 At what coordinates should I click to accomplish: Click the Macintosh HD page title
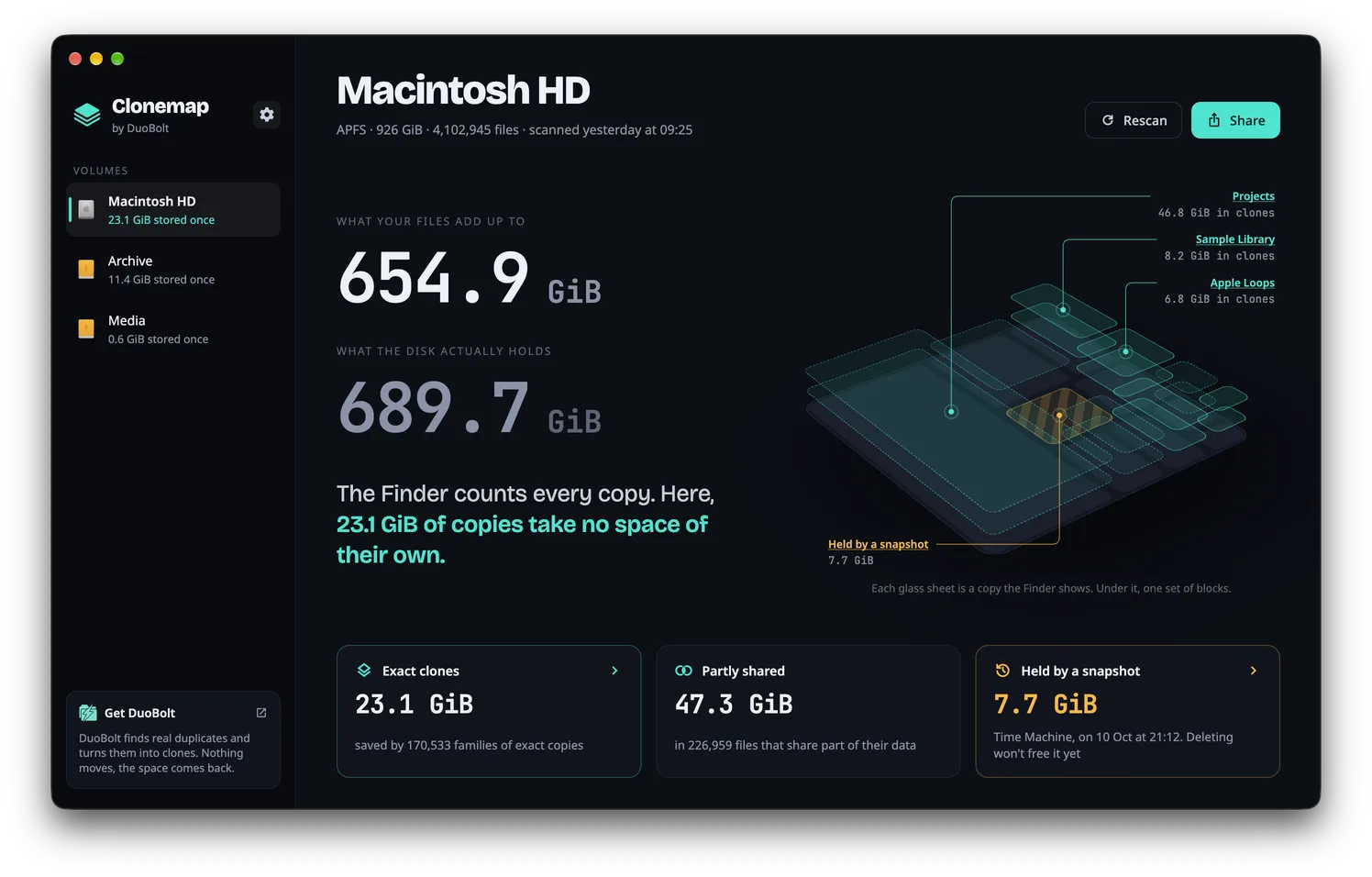[463, 90]
